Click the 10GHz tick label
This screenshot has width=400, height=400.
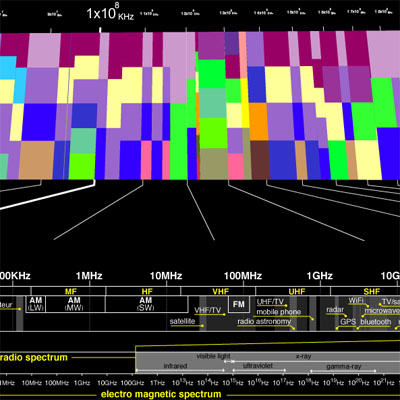(x=107, y=383)
